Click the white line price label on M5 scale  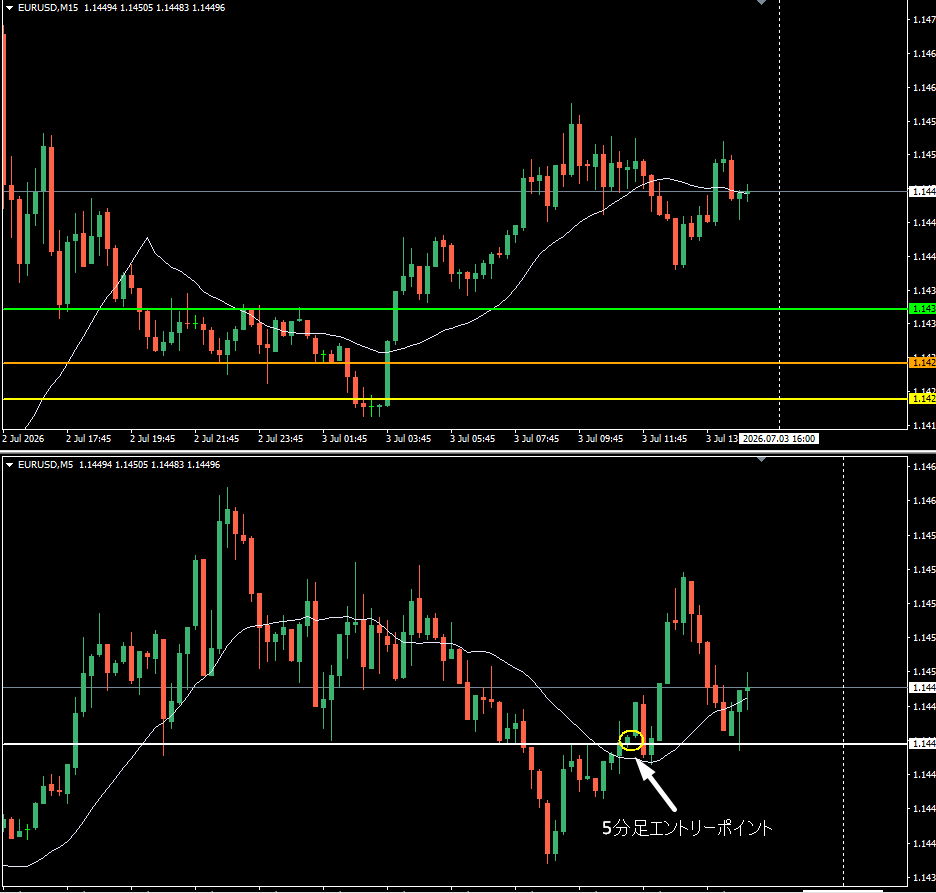pyautogui.click(x=922, y=743)
